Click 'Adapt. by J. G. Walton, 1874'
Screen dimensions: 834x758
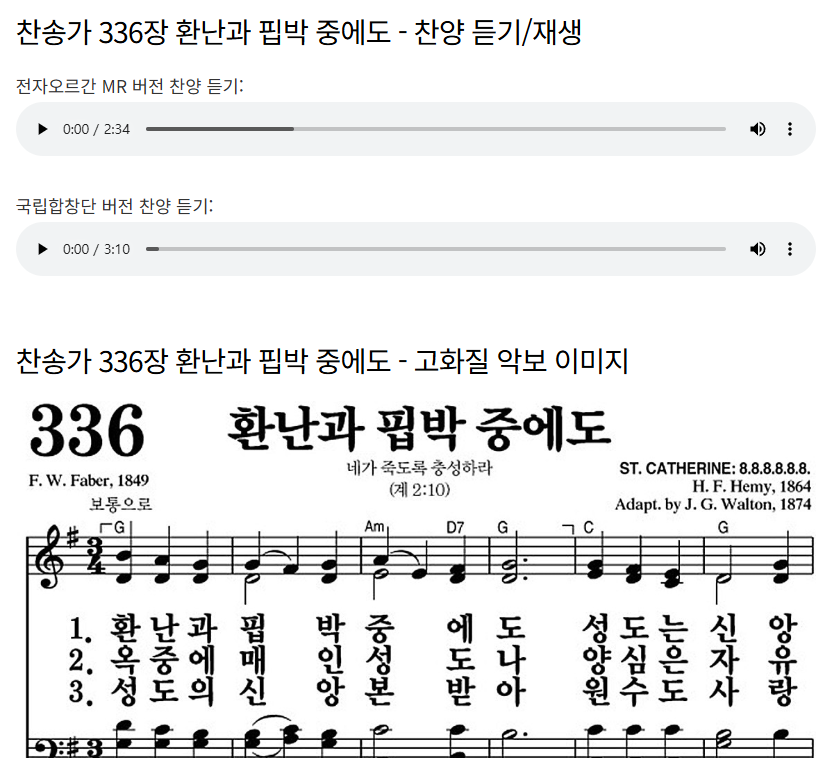pyautogui.click(x=713, y=504)
